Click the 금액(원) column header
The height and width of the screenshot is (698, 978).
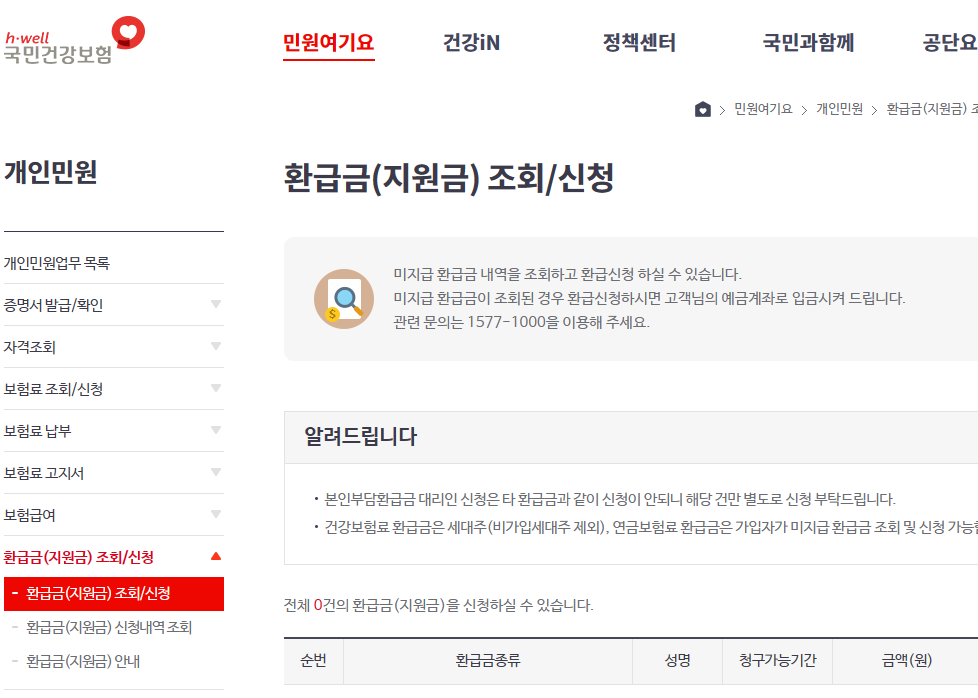(906, 661)
